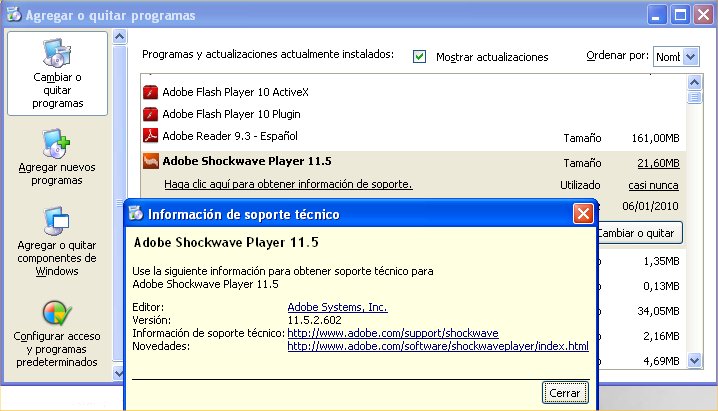This screenshot has height=411, width=718.
Task: Select Adobe Flash Player 10 Plugin entry
Action: click(x=231, y=114)
